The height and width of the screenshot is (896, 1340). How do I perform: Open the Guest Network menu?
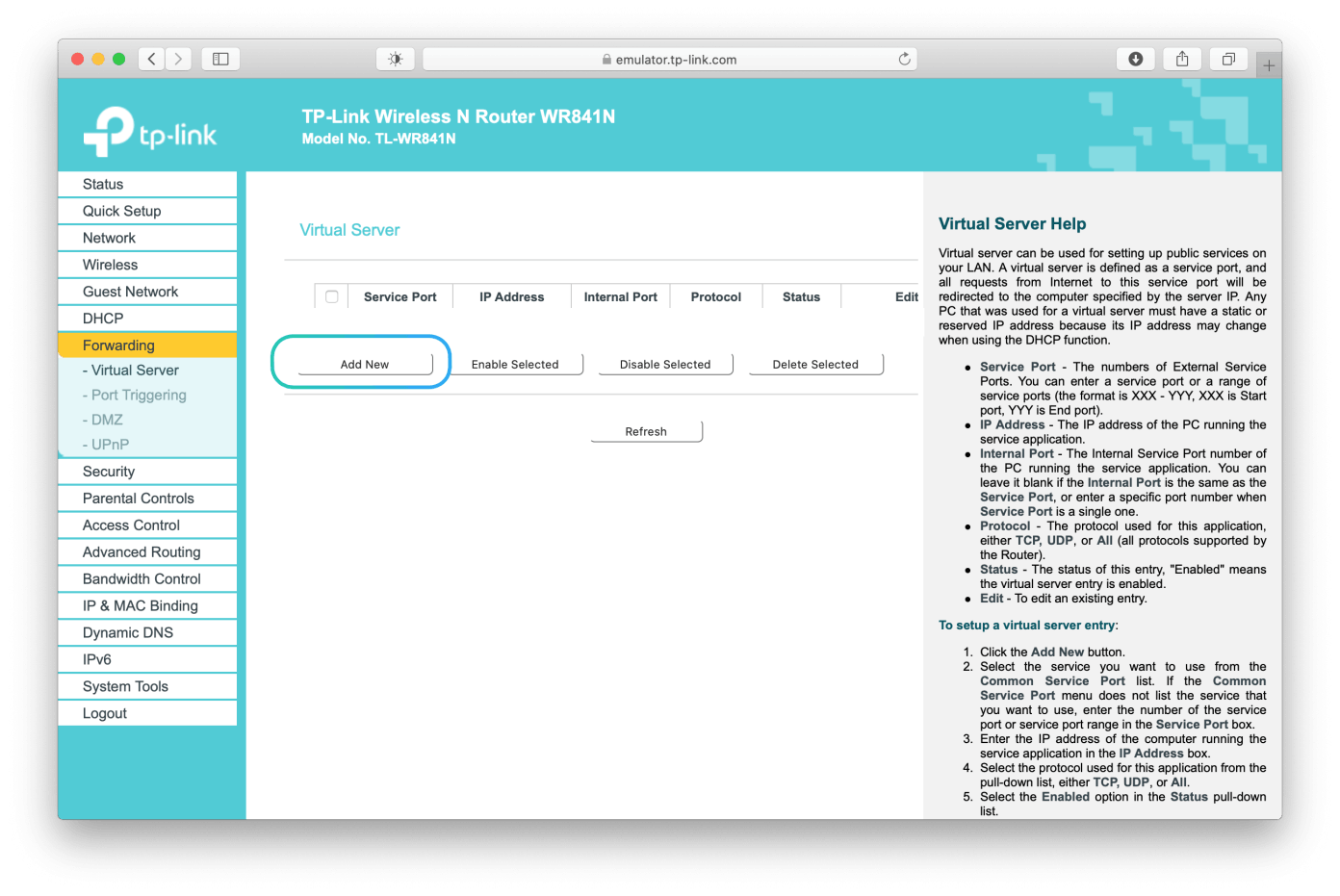tap(147, 292)
